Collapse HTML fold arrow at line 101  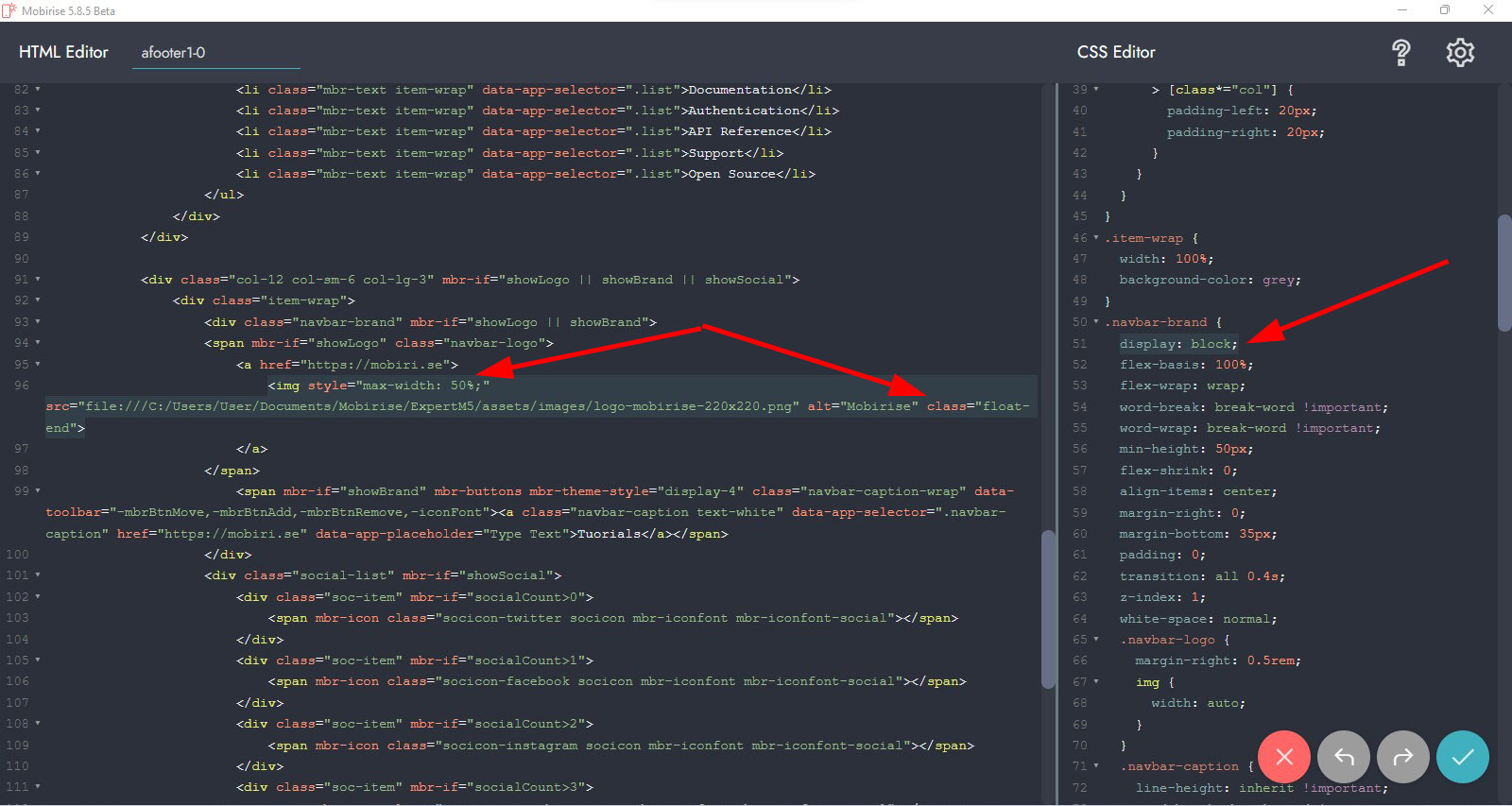[38, 575]
